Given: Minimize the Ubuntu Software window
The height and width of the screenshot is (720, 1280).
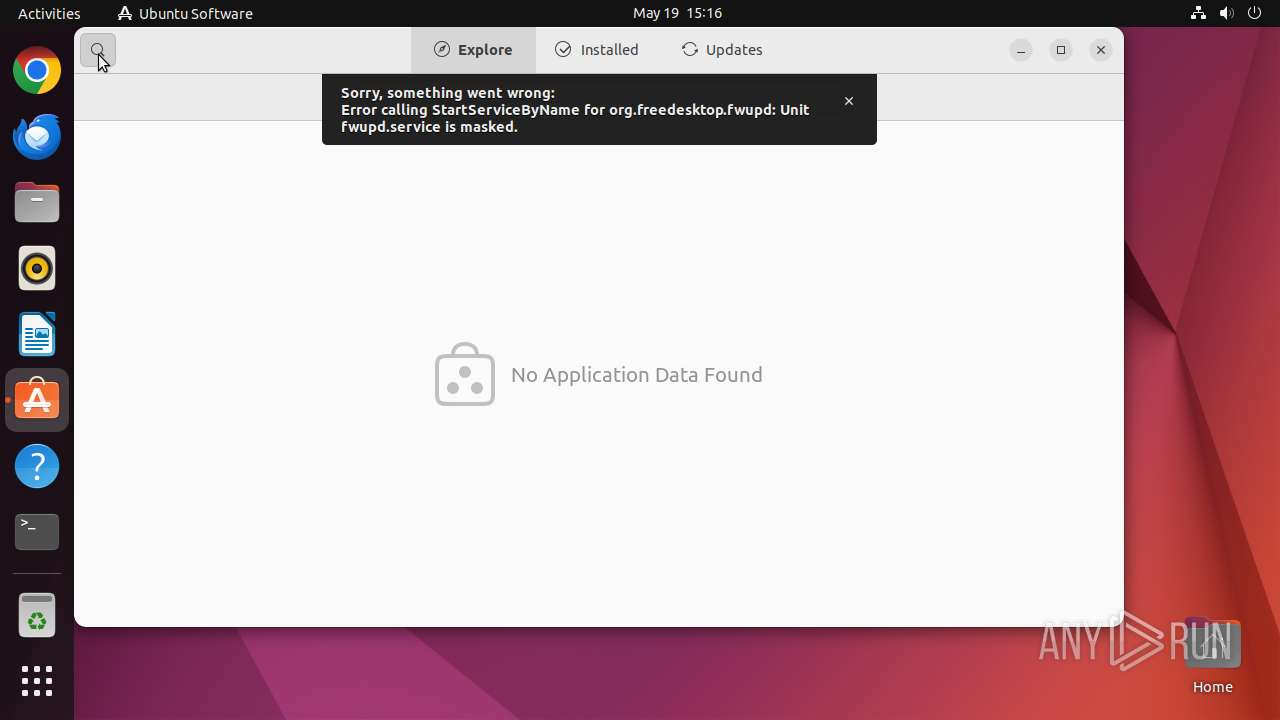Looking at the screenshot, I should tap(1021, 50).
